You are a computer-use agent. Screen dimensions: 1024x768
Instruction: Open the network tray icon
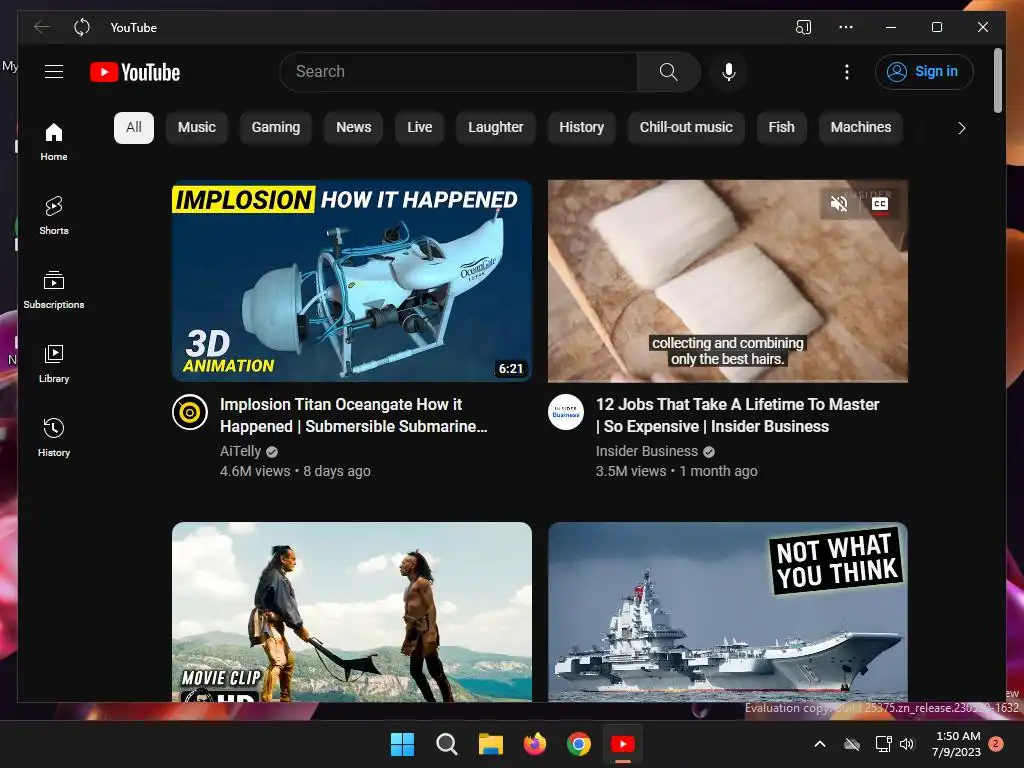883,744
